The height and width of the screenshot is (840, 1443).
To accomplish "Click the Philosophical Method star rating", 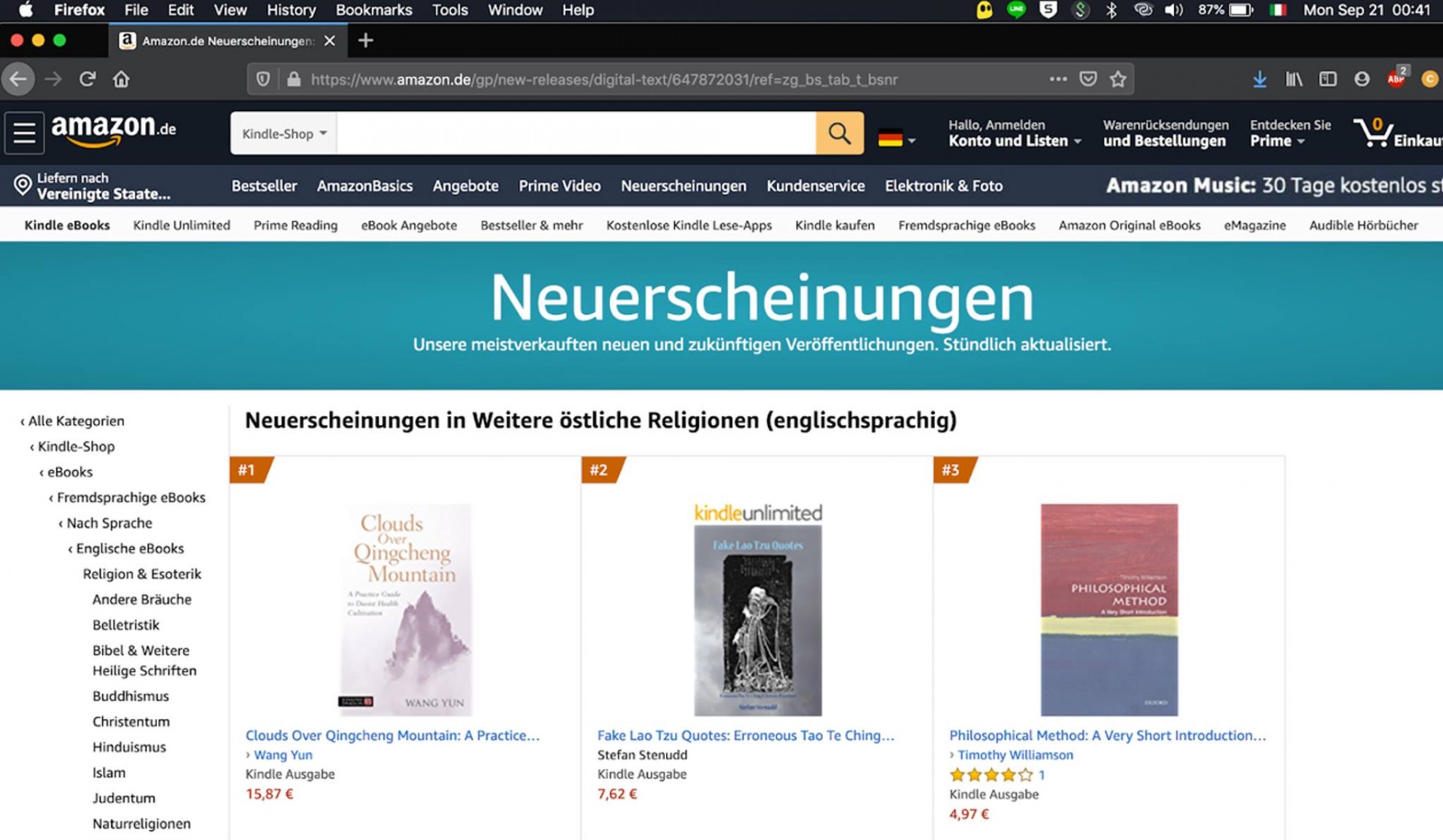I will click(x=991, y=775).
